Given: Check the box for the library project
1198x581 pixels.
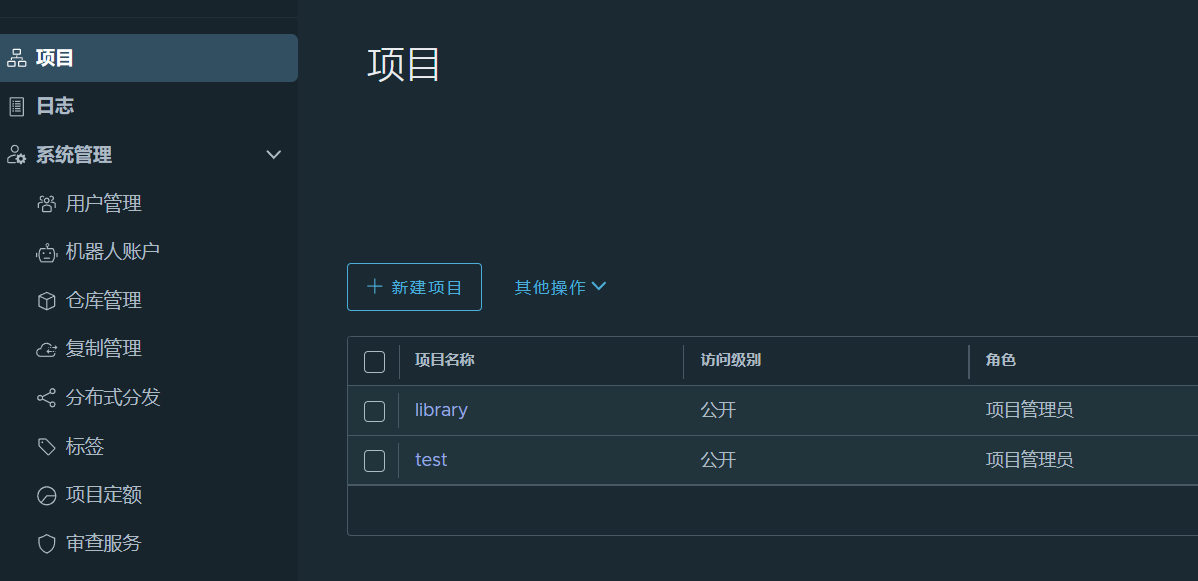Looking at the screenshot, I should tap(374, 411).
